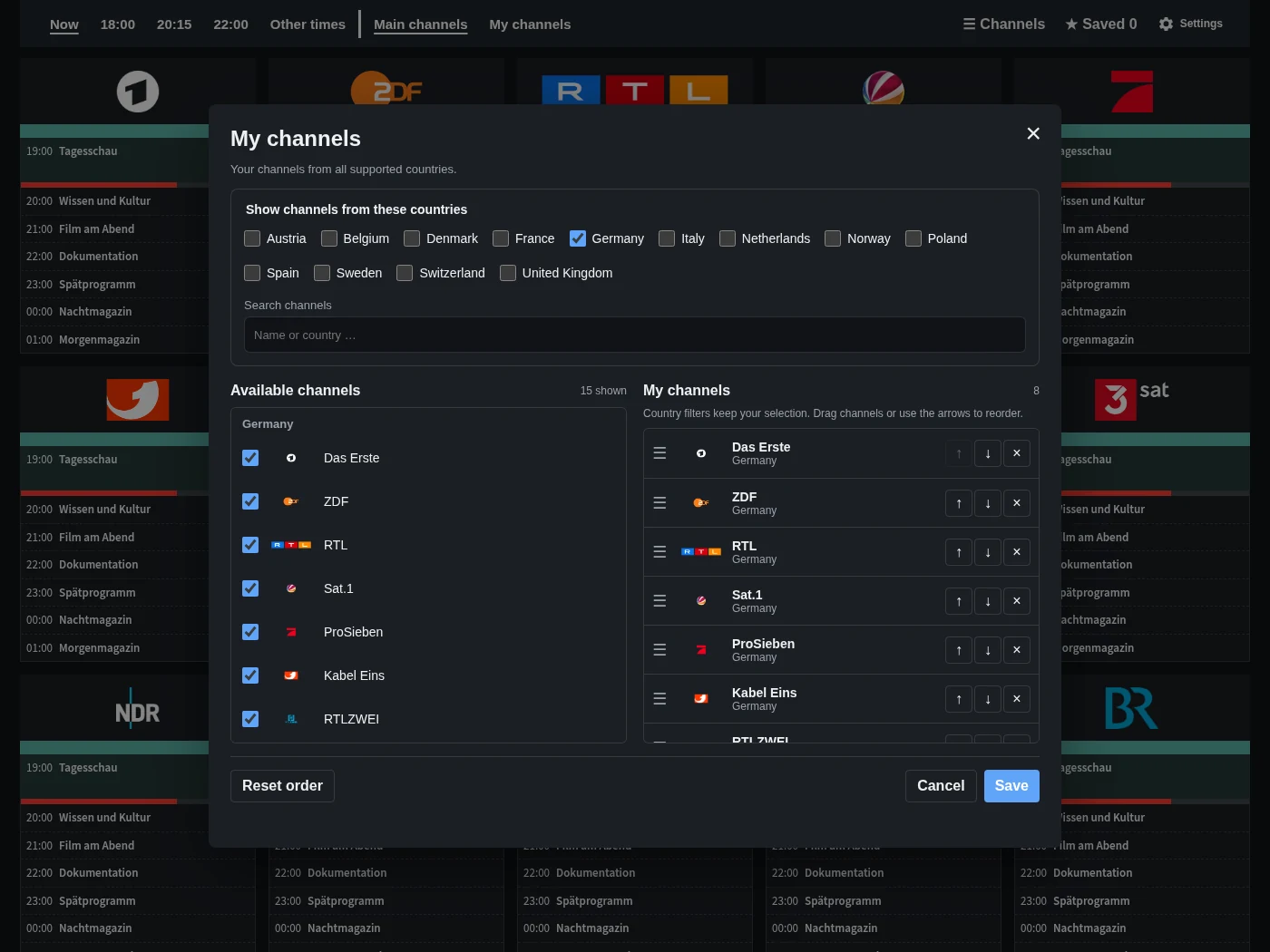1270x952 pixels.
Task: Select the 20:15 time slot
Action: pos(174,24)
